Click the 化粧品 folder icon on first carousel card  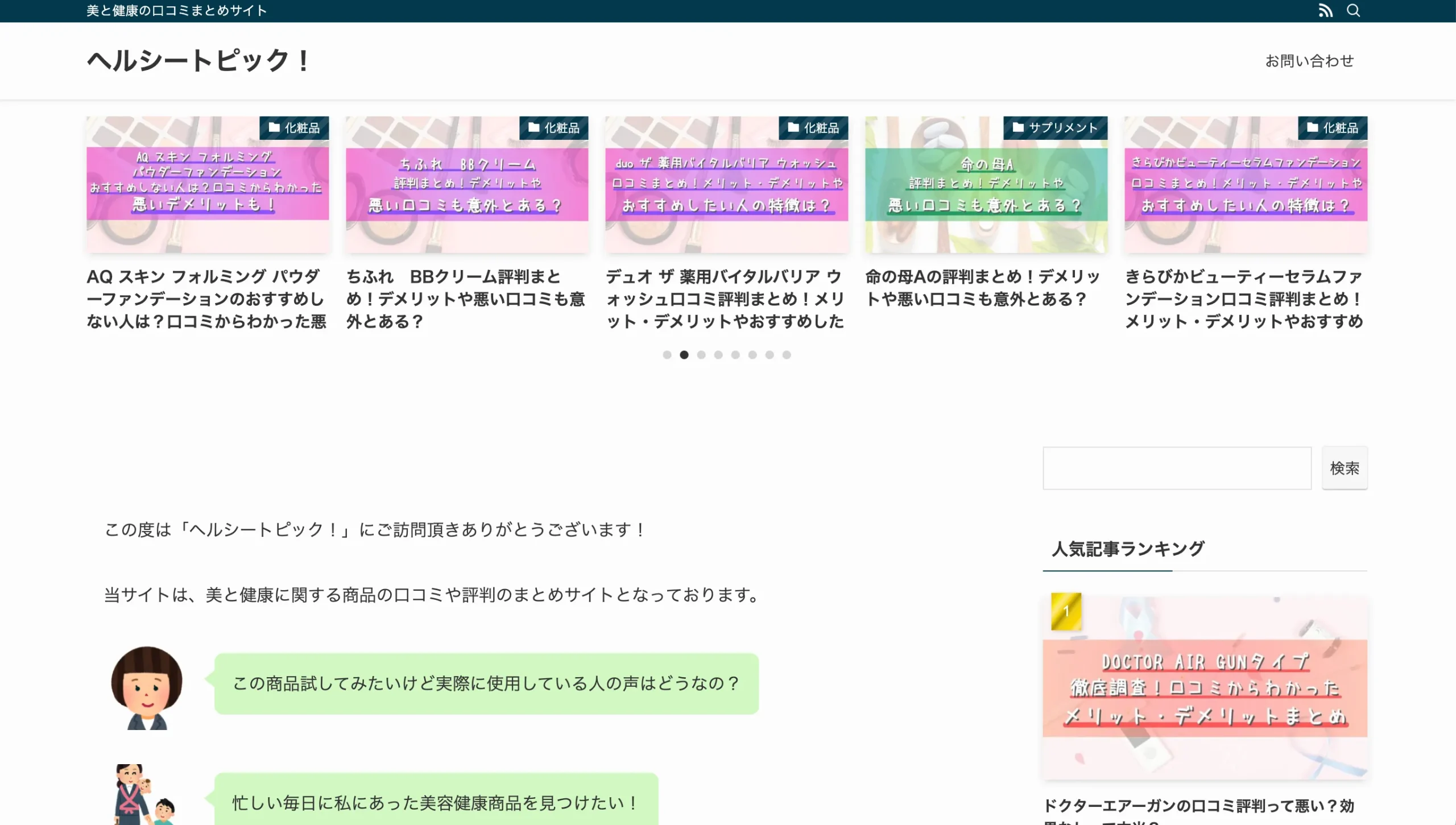coord(273,128)
